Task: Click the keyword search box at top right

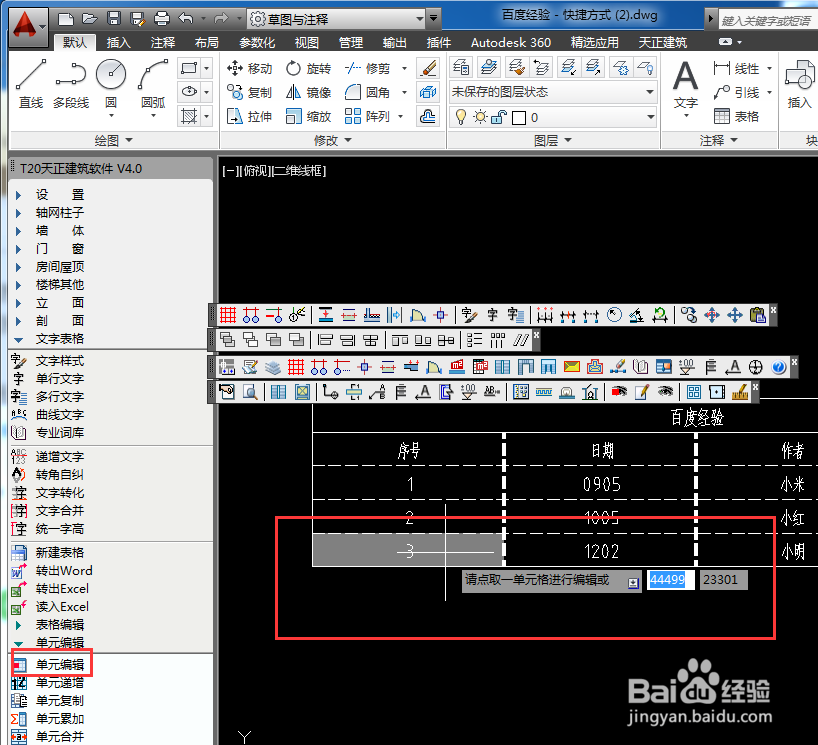Action: click(768, 20)
